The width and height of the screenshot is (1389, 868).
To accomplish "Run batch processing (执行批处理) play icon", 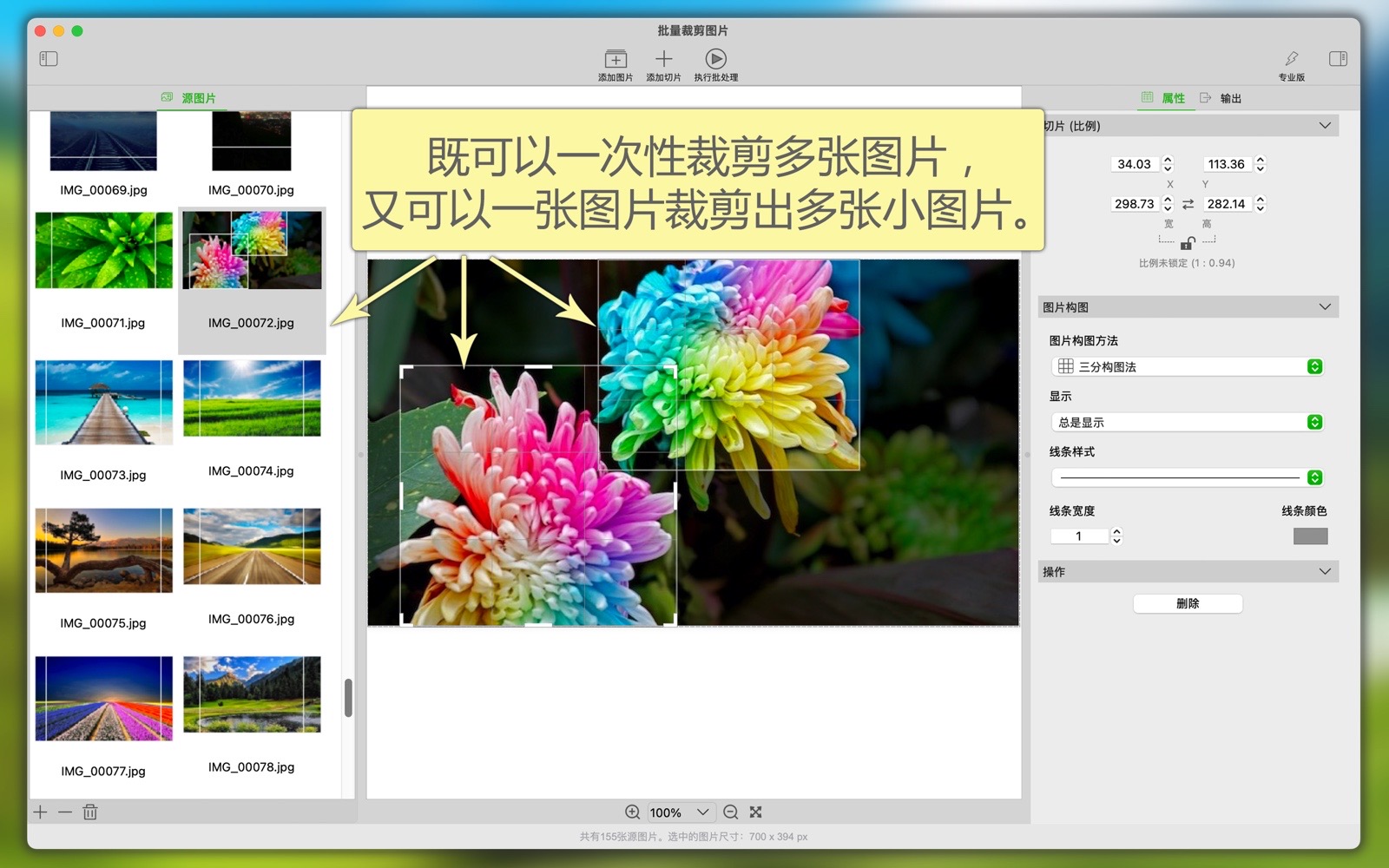I will [715, 59].
